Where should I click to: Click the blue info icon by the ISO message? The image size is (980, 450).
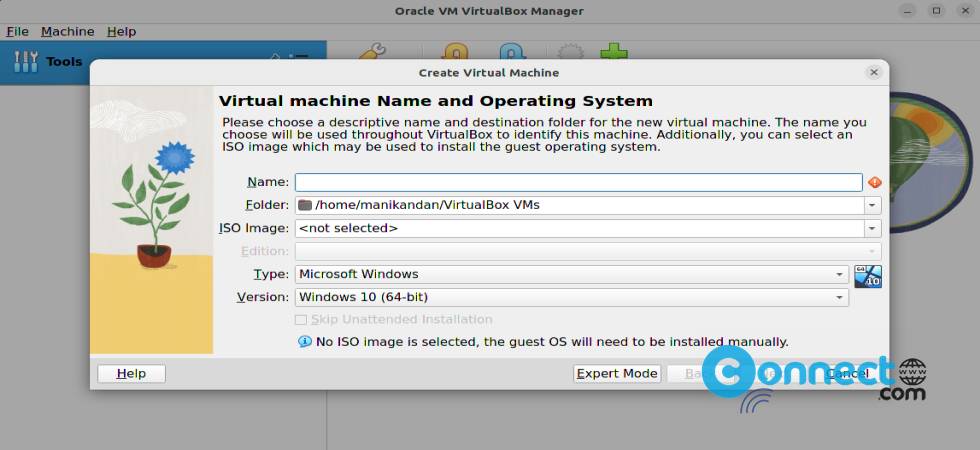coord(305,342)
